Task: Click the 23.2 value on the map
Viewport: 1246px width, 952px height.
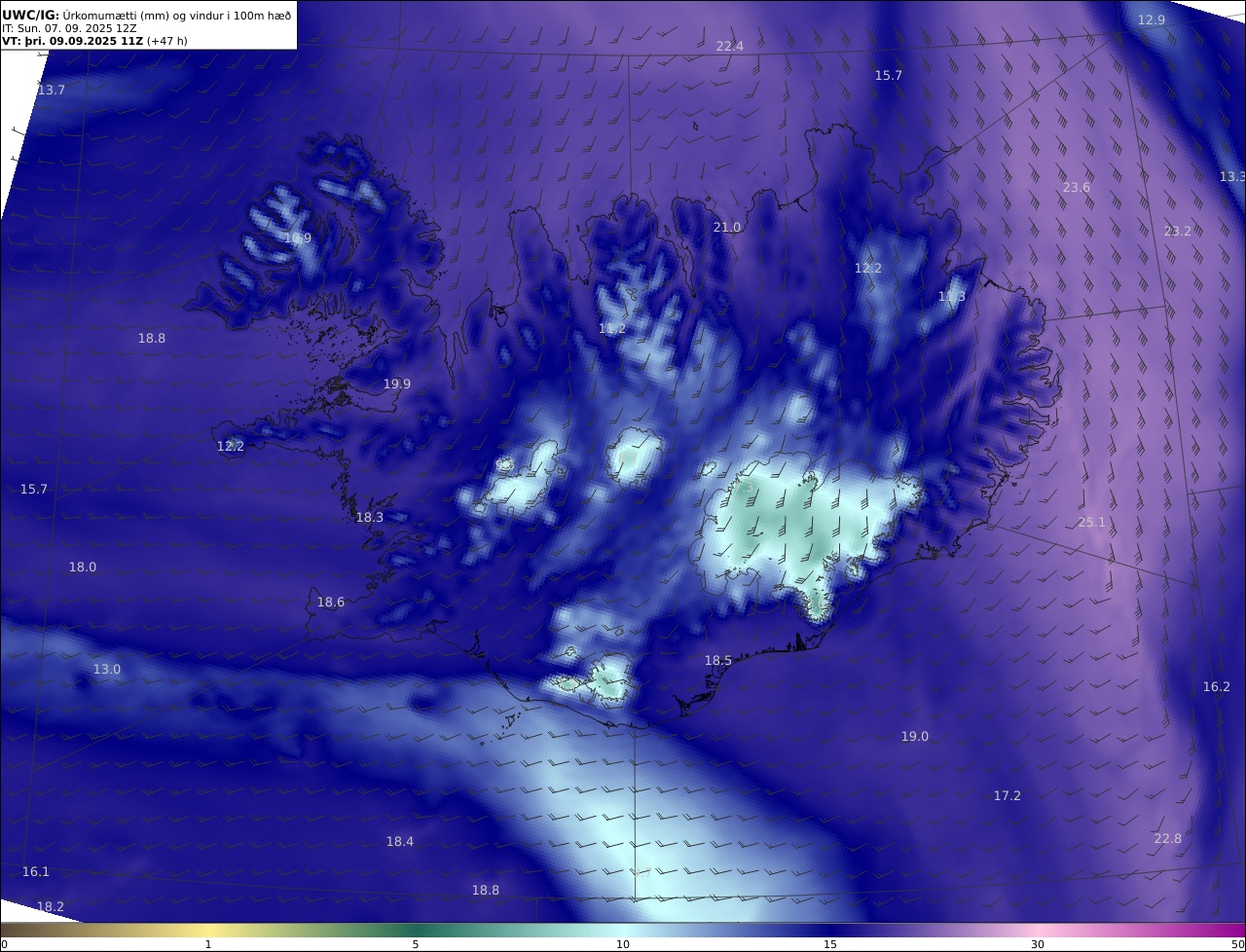Action: click(x=1177, y=231)
